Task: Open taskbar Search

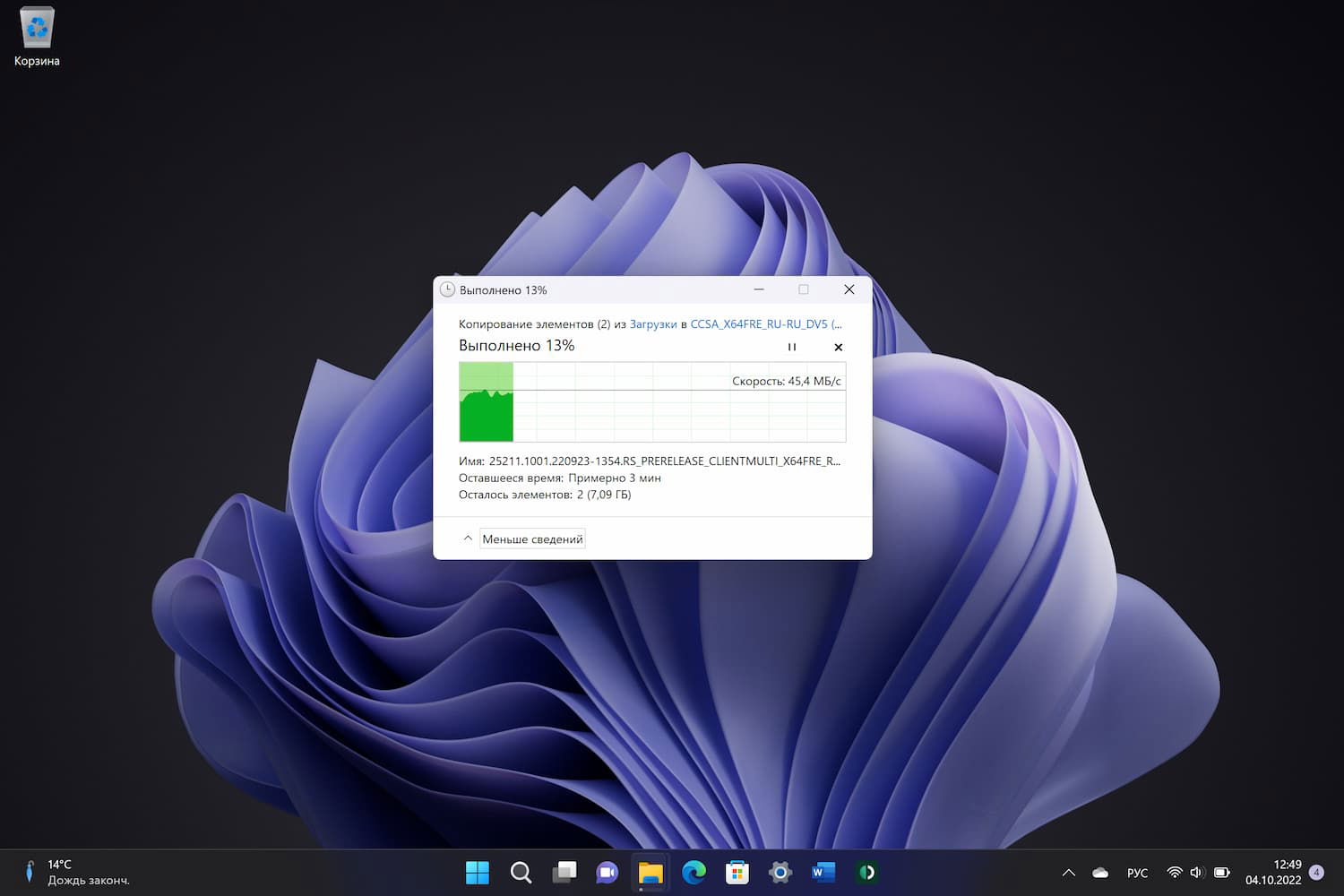Action: pyautogui.click(x=521, y=872)
